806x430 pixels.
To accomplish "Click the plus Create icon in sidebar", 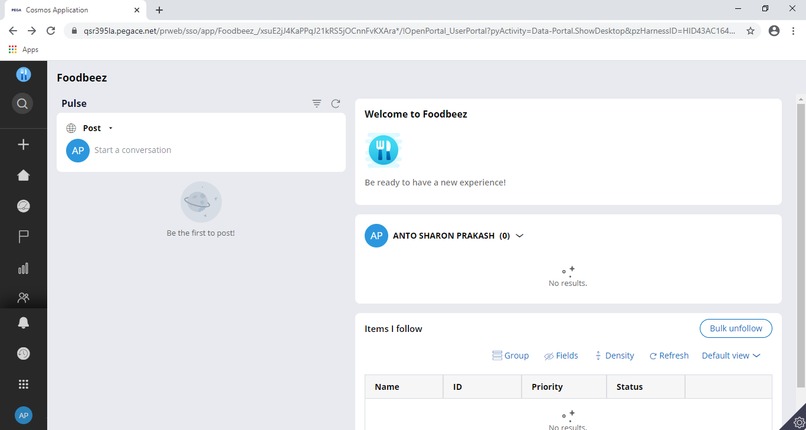I will click(23, 145).
